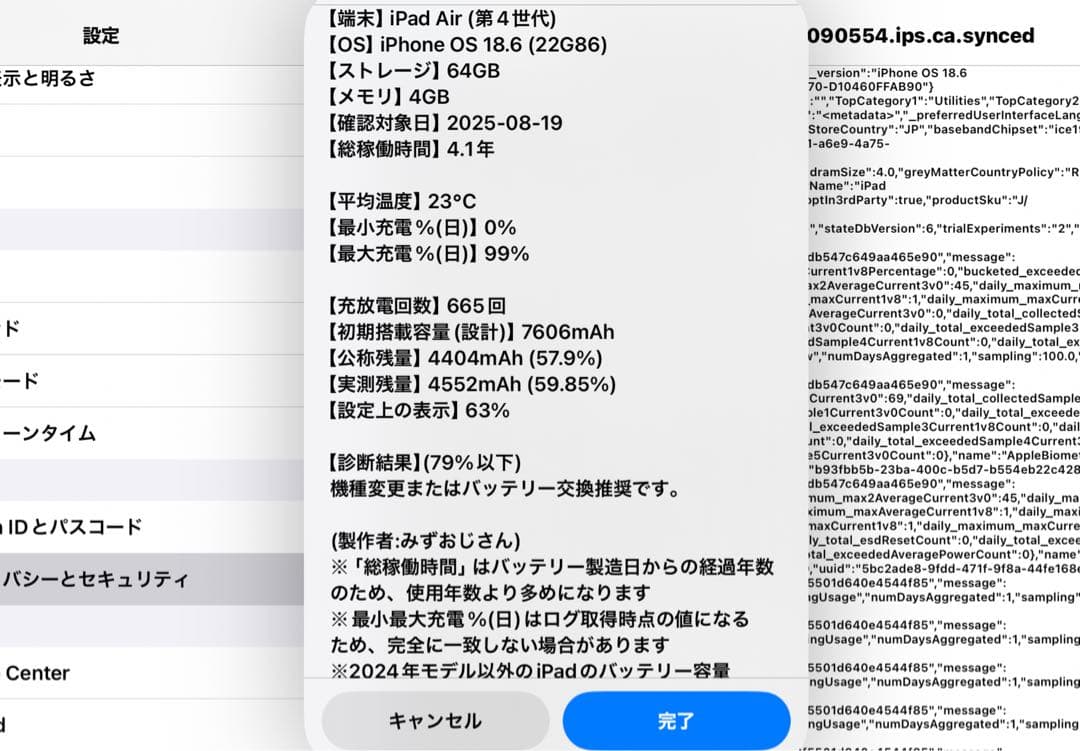This screenshot has width=1080, height=751.
Task: Open the Center row in Settings sidebar
Action: pyautogui.click(x=152, y=673)
